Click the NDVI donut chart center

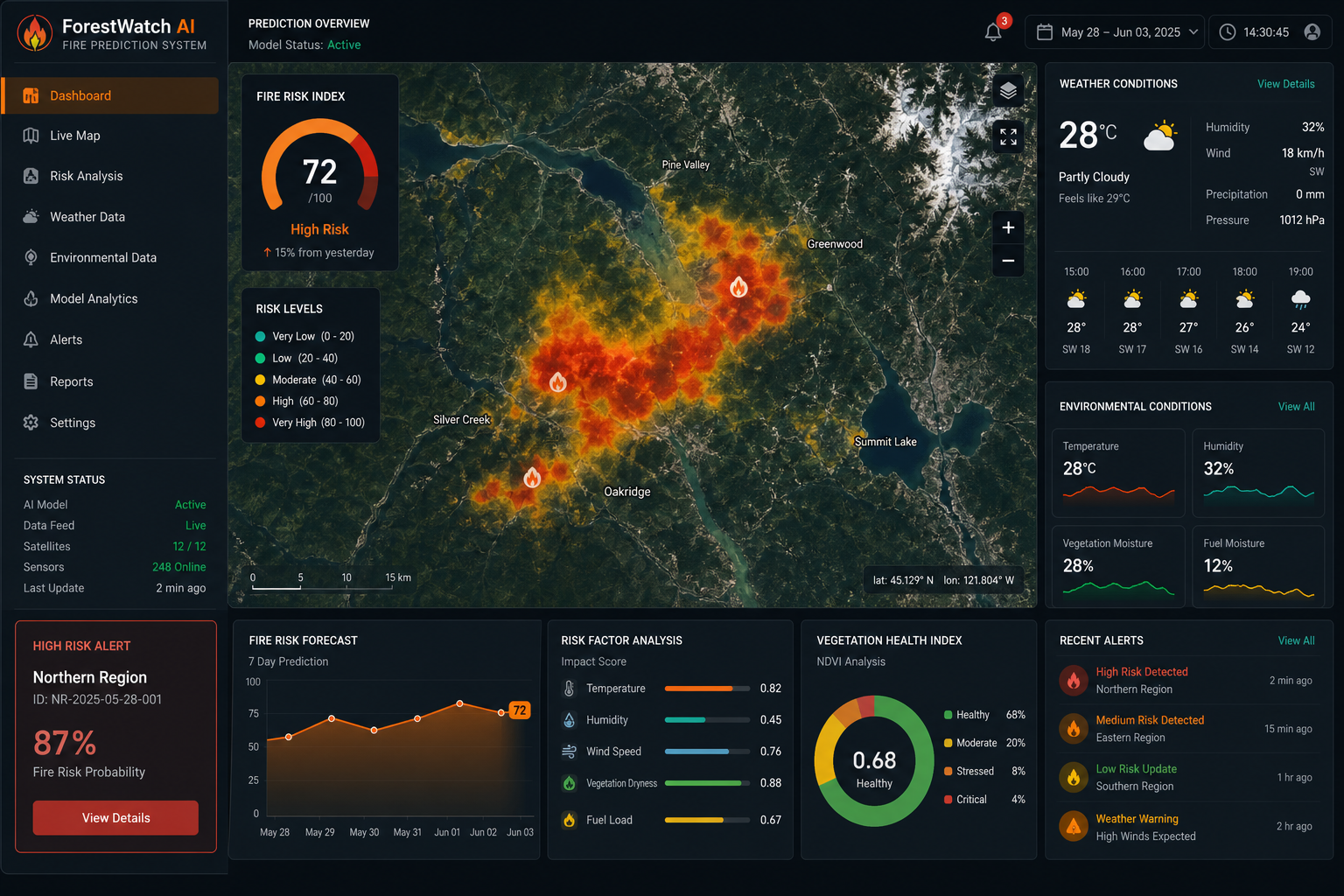point(874,761)
